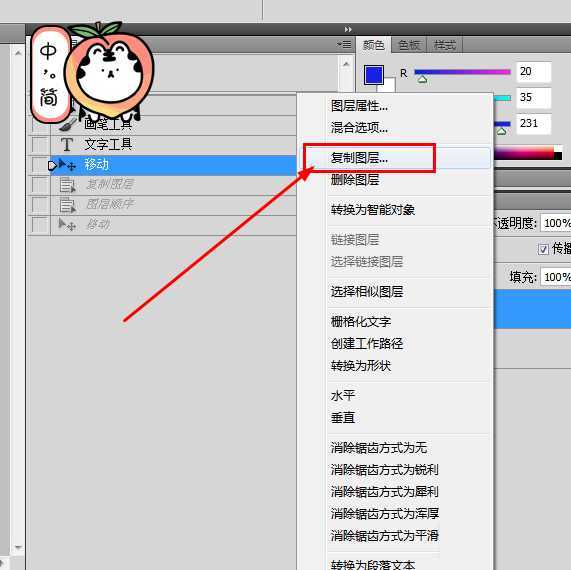
Task: Click the 不透明度 field showing 100%
Action: (556, 223)
